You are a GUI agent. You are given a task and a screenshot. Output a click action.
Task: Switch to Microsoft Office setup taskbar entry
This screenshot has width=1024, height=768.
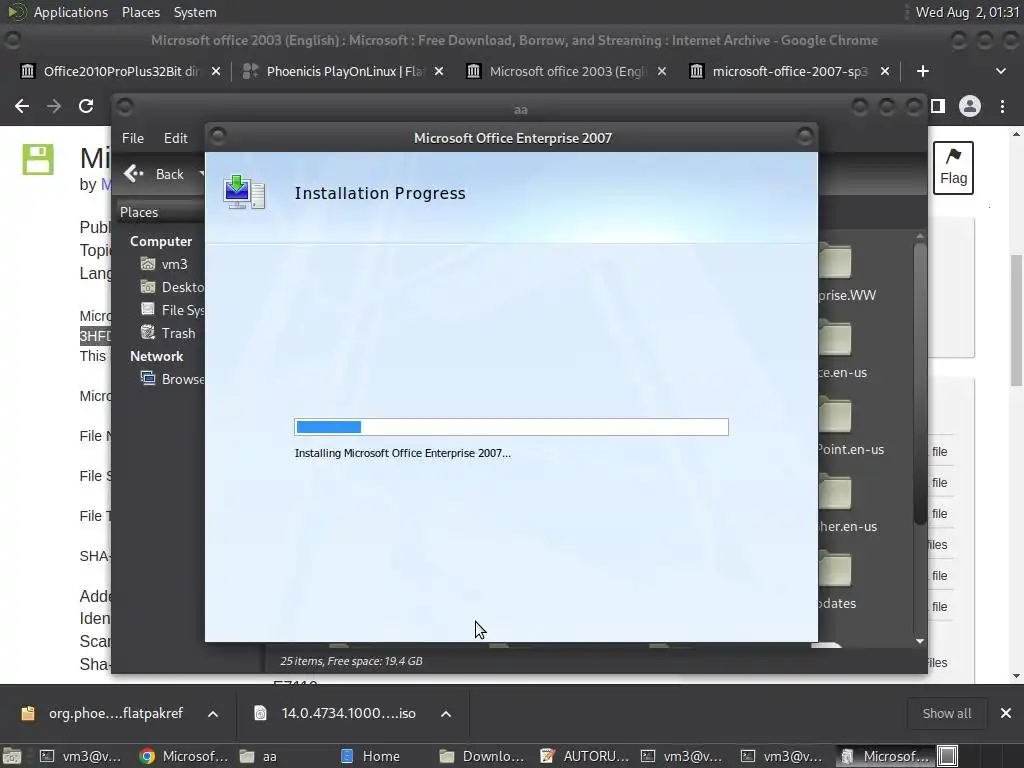click(x=886, y=756)
